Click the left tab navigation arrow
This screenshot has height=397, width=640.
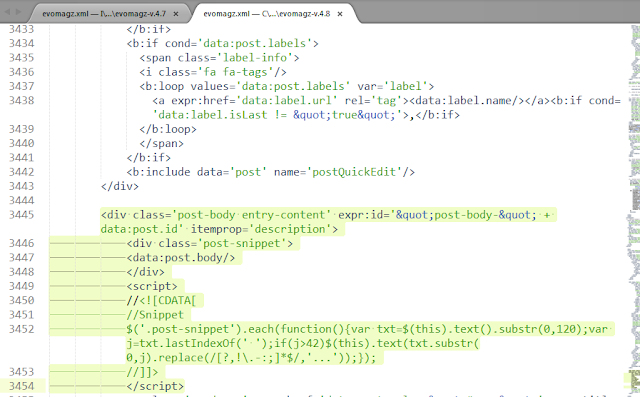tap(7, 12)
